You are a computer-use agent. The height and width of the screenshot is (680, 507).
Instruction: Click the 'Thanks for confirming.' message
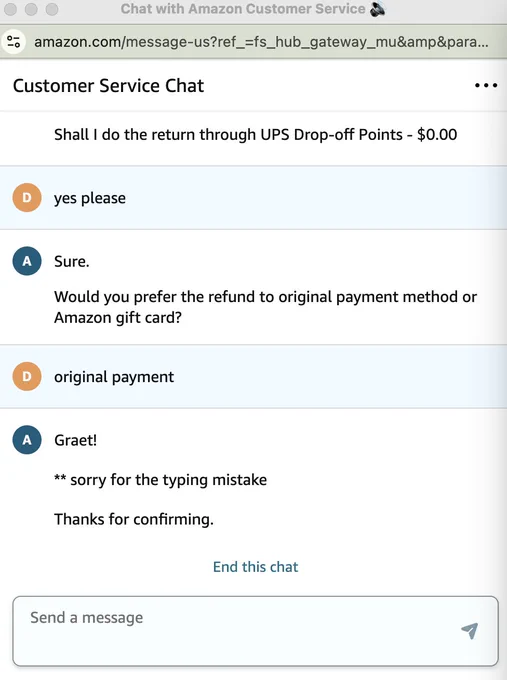[134, 519]
